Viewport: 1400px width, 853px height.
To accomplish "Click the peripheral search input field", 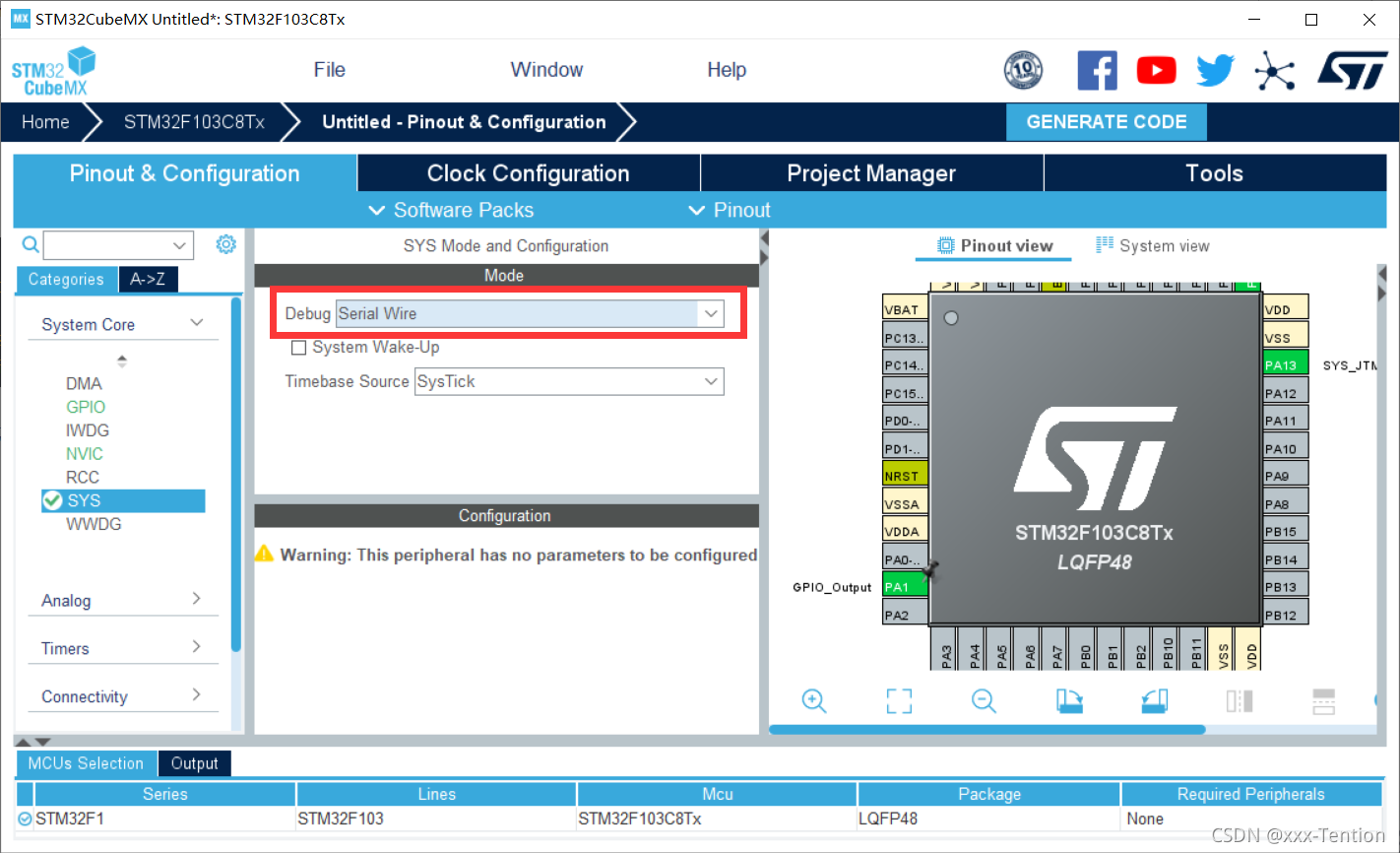I will [106, 245].
